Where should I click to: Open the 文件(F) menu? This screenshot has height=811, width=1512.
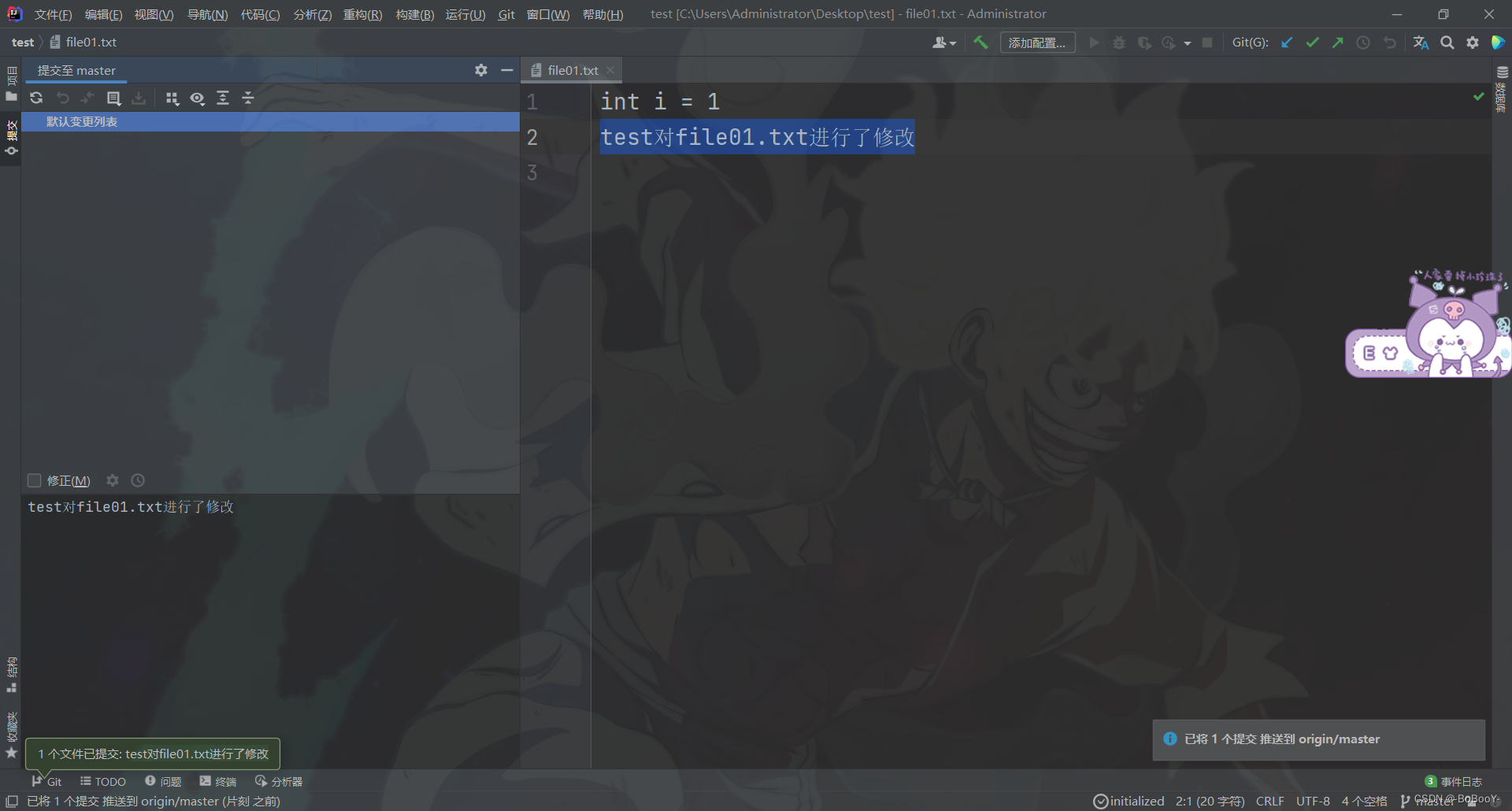tap(53, 14)
